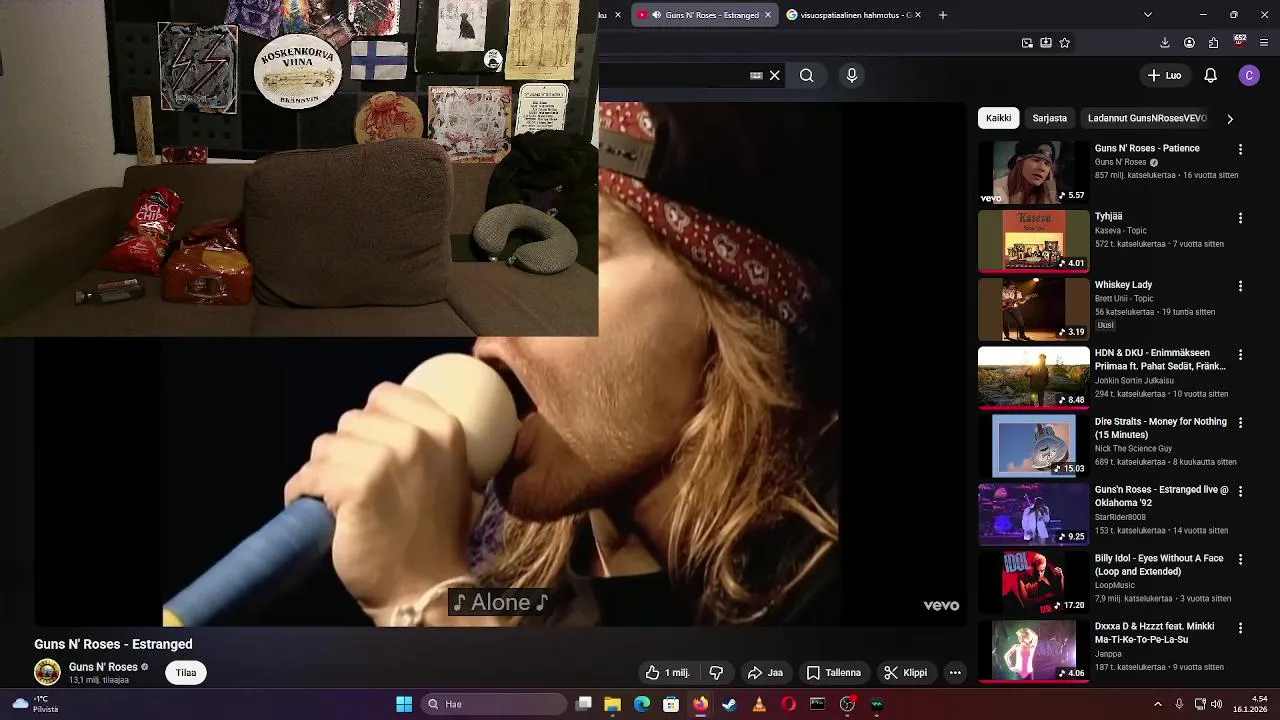The image size is (1280, 720).
Task: Open options for Patience video
Action: tap(1240, 149)
